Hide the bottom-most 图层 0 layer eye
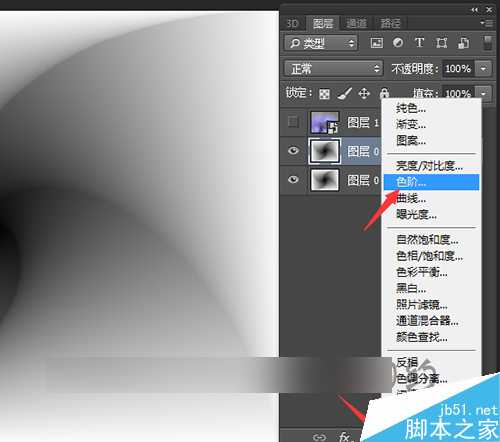500x442 pixels. 293,180
